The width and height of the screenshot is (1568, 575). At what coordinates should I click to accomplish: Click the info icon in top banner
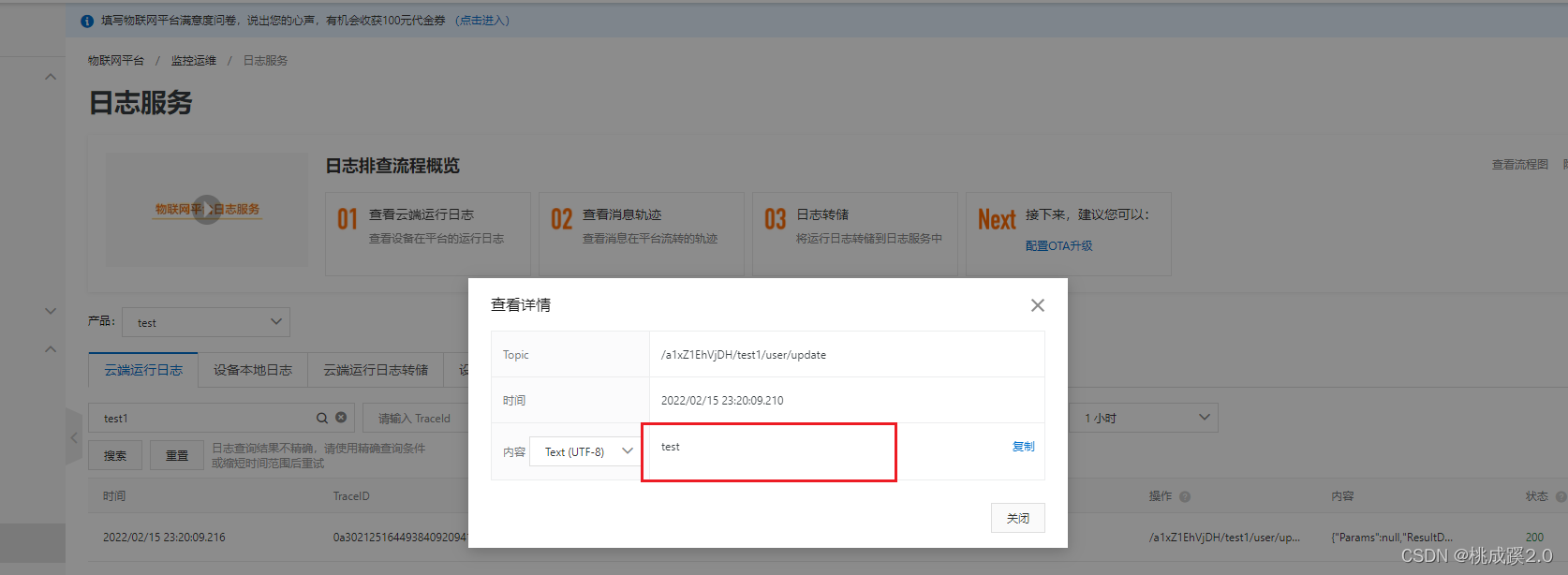click(x=87, y=21)
